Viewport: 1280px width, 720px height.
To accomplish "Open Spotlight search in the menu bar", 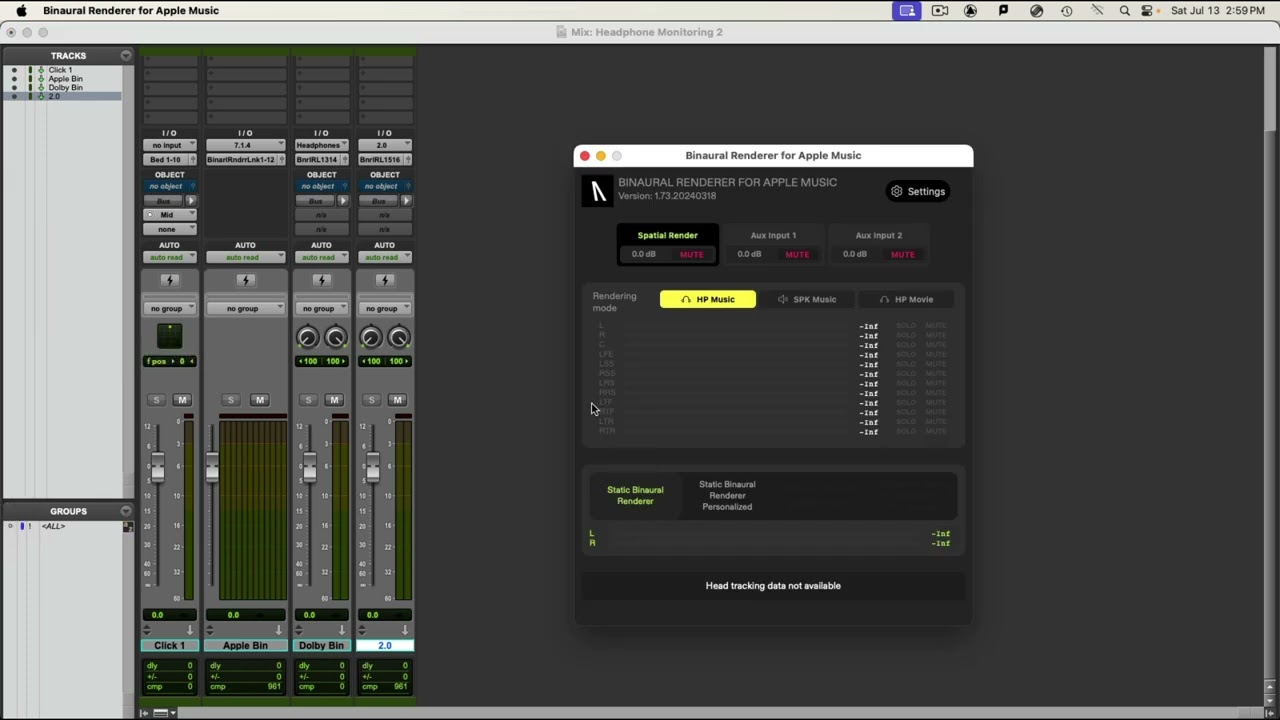I will point(1125,11).
